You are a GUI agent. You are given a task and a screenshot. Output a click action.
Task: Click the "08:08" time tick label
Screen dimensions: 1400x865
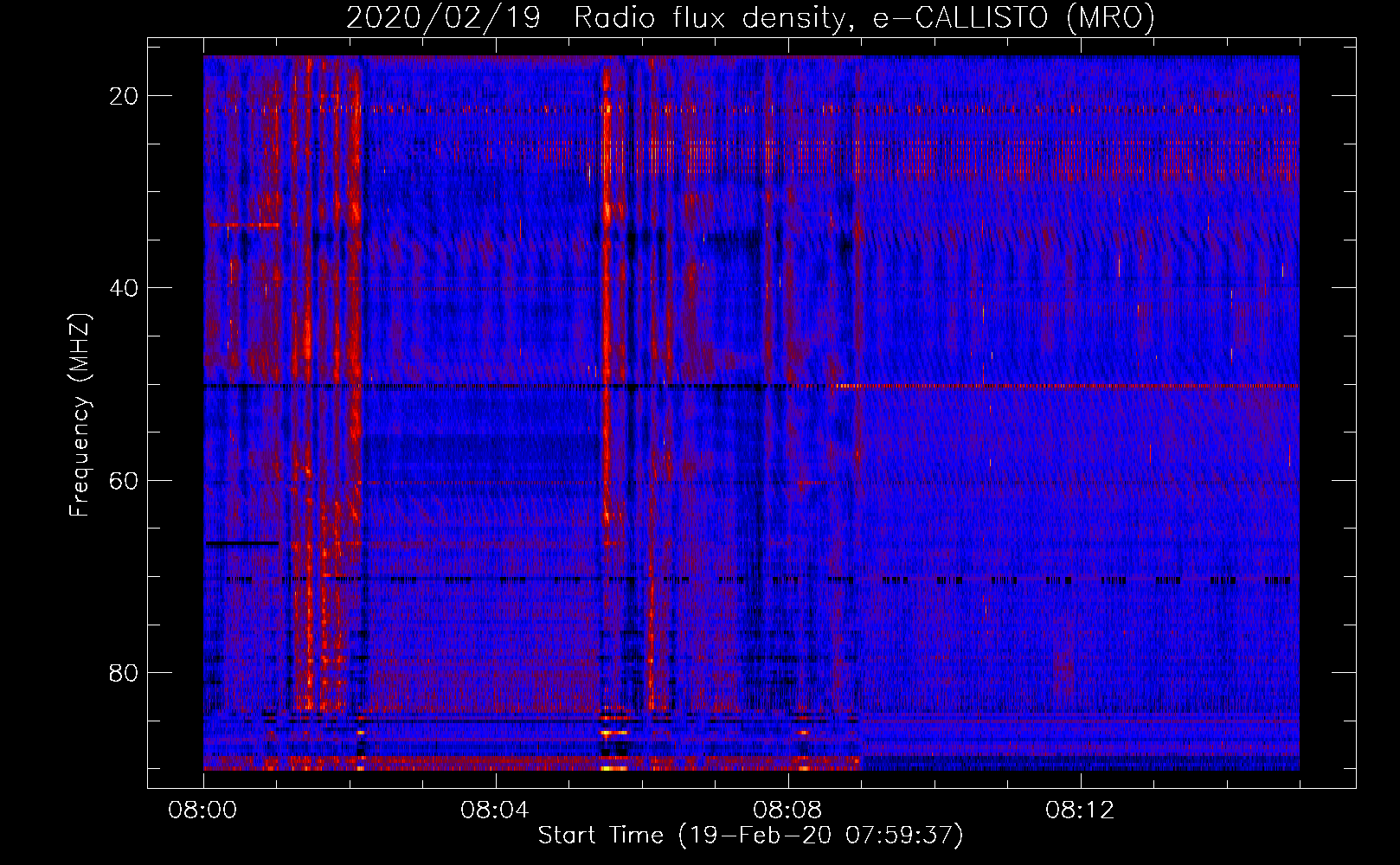(787, 811)
